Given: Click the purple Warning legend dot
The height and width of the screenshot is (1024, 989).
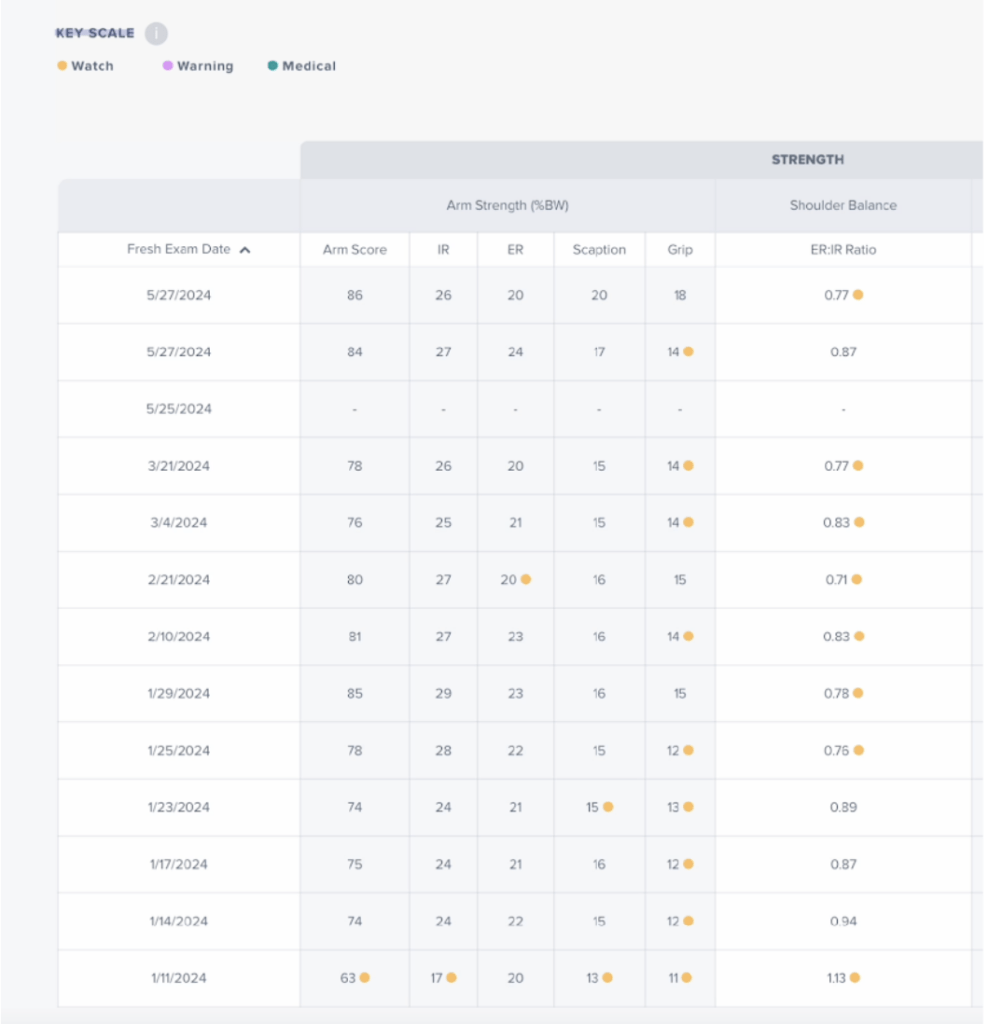Looking at the screenshot, I should 168,66.
